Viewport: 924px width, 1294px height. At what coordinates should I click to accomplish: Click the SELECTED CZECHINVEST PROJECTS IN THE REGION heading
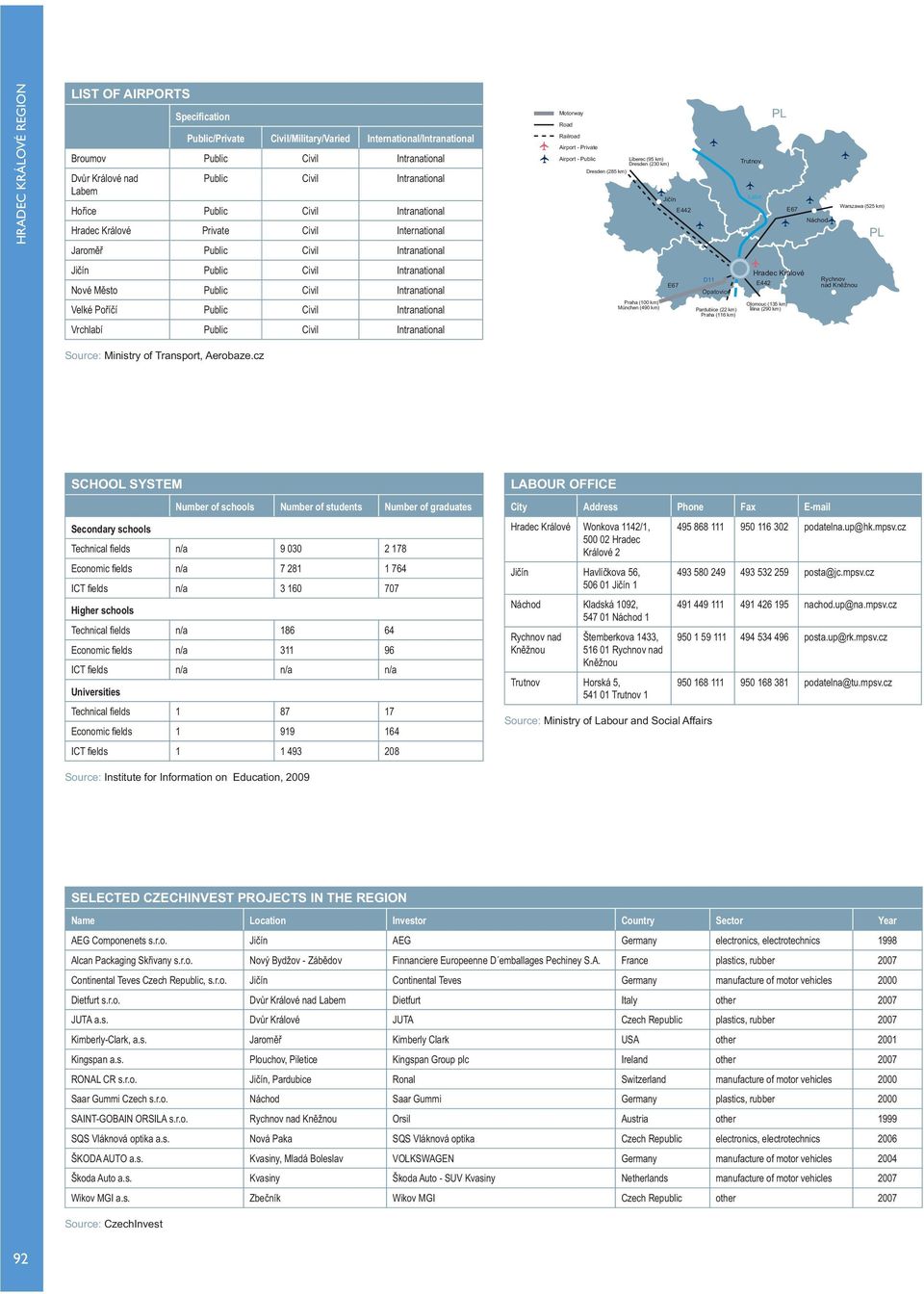[x=239, y=897]
